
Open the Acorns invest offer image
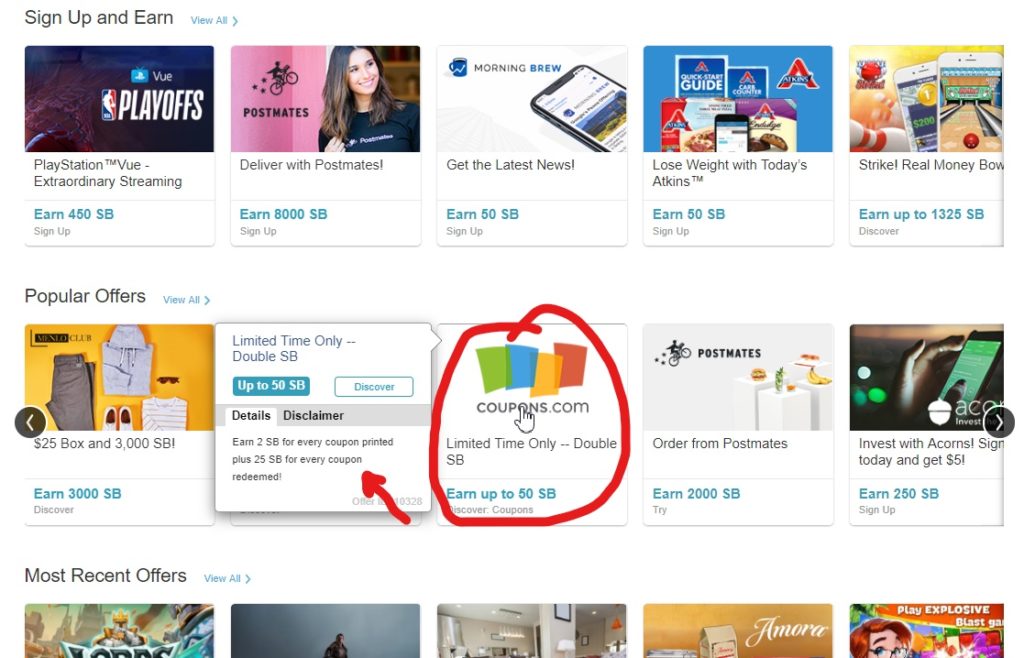pyautogui.click(x=927, y=378)
